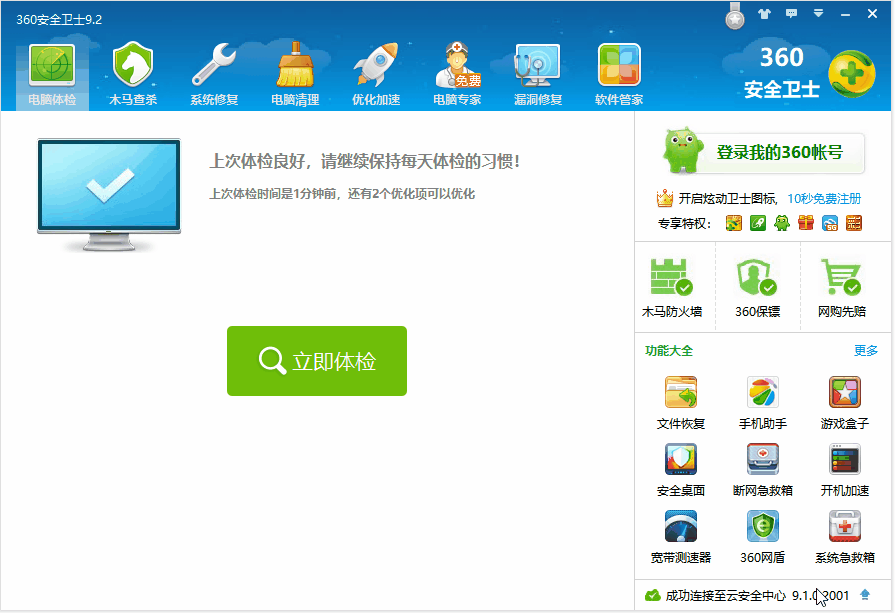
Task: Click the medal icon in title bar
Action: pyautogui.click(x=735, y=16)
